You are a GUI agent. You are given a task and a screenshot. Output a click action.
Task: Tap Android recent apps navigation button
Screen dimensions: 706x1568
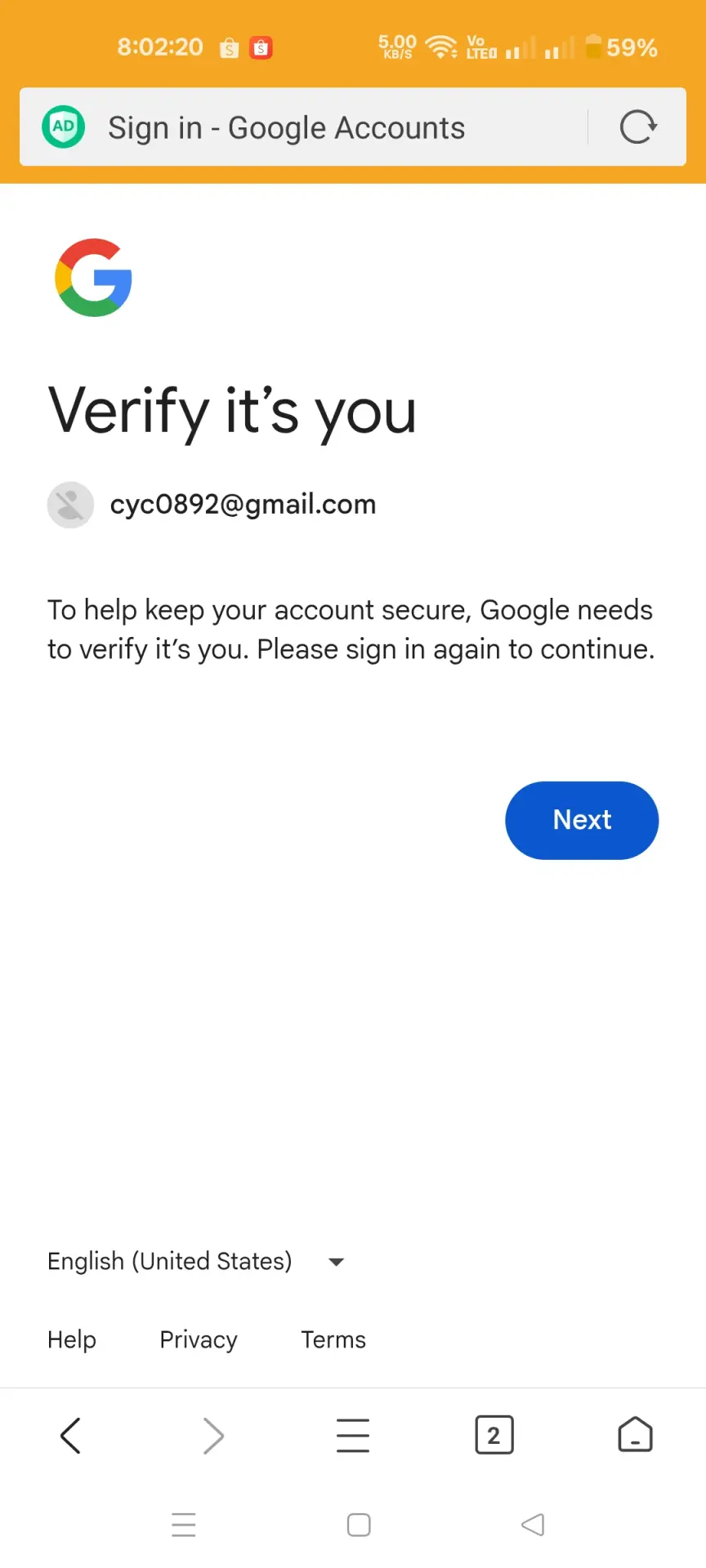184,1525
